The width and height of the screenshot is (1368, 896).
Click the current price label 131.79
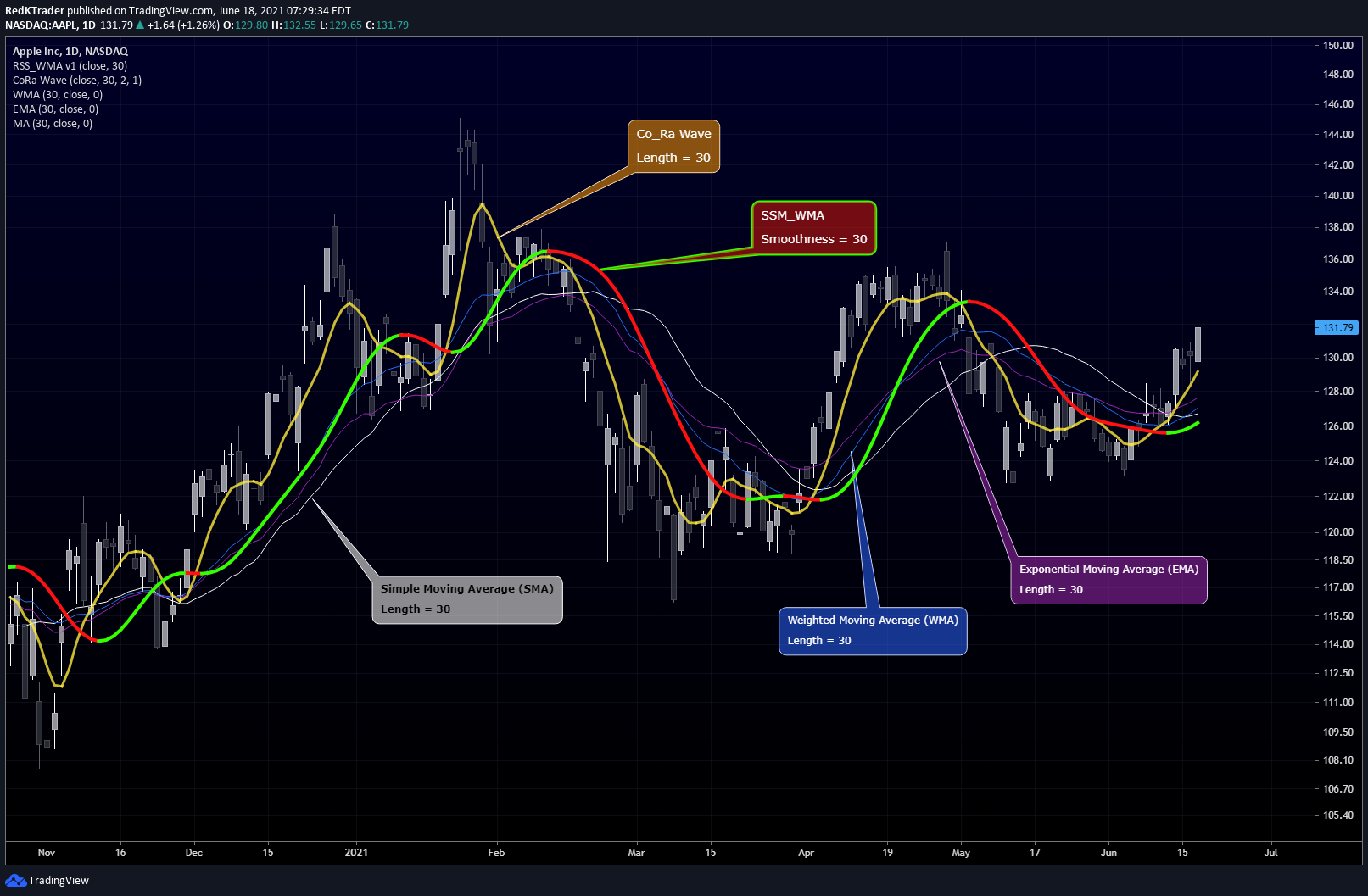pos(1337,327)
